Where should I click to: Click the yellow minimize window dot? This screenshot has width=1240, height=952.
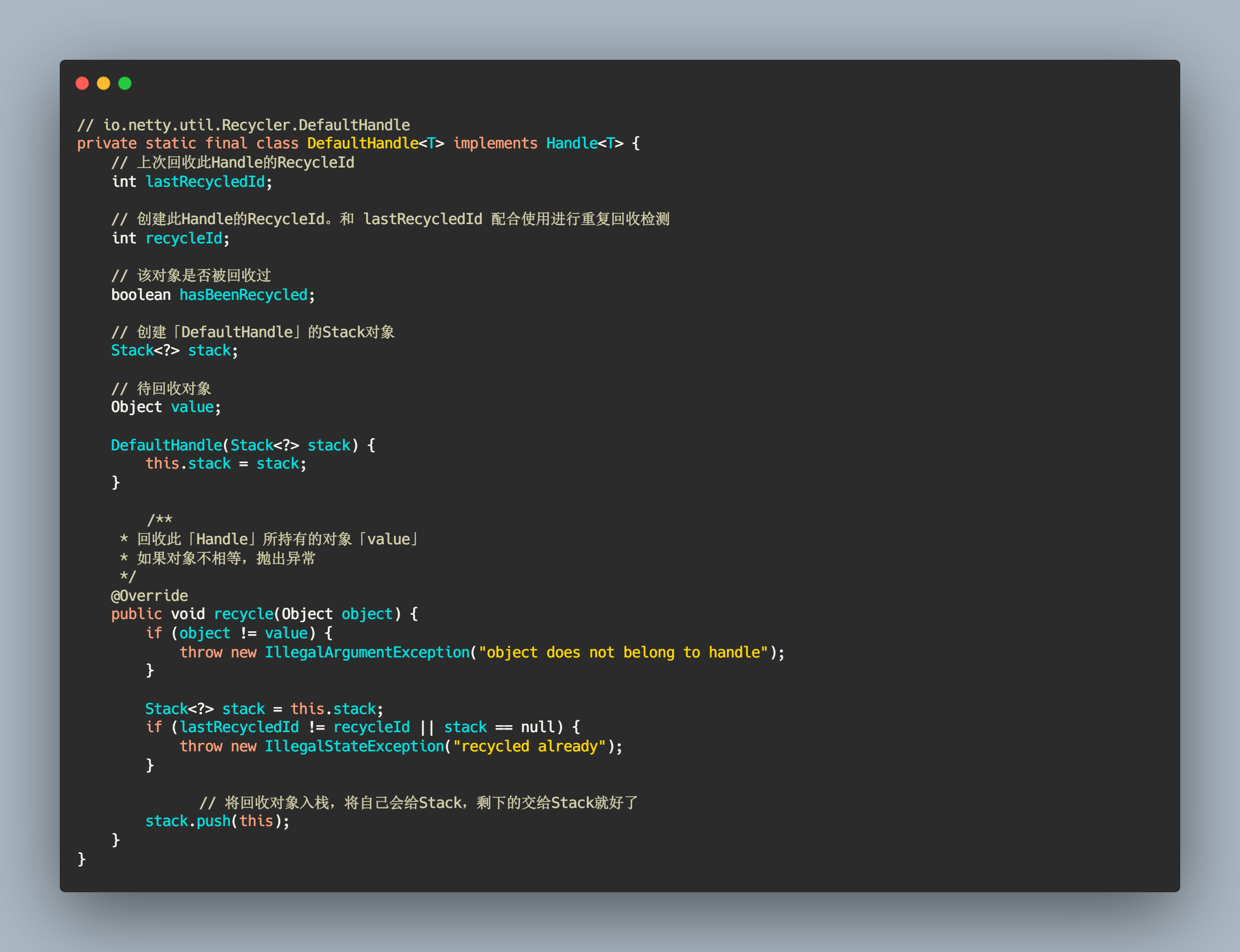pos(103,83)
